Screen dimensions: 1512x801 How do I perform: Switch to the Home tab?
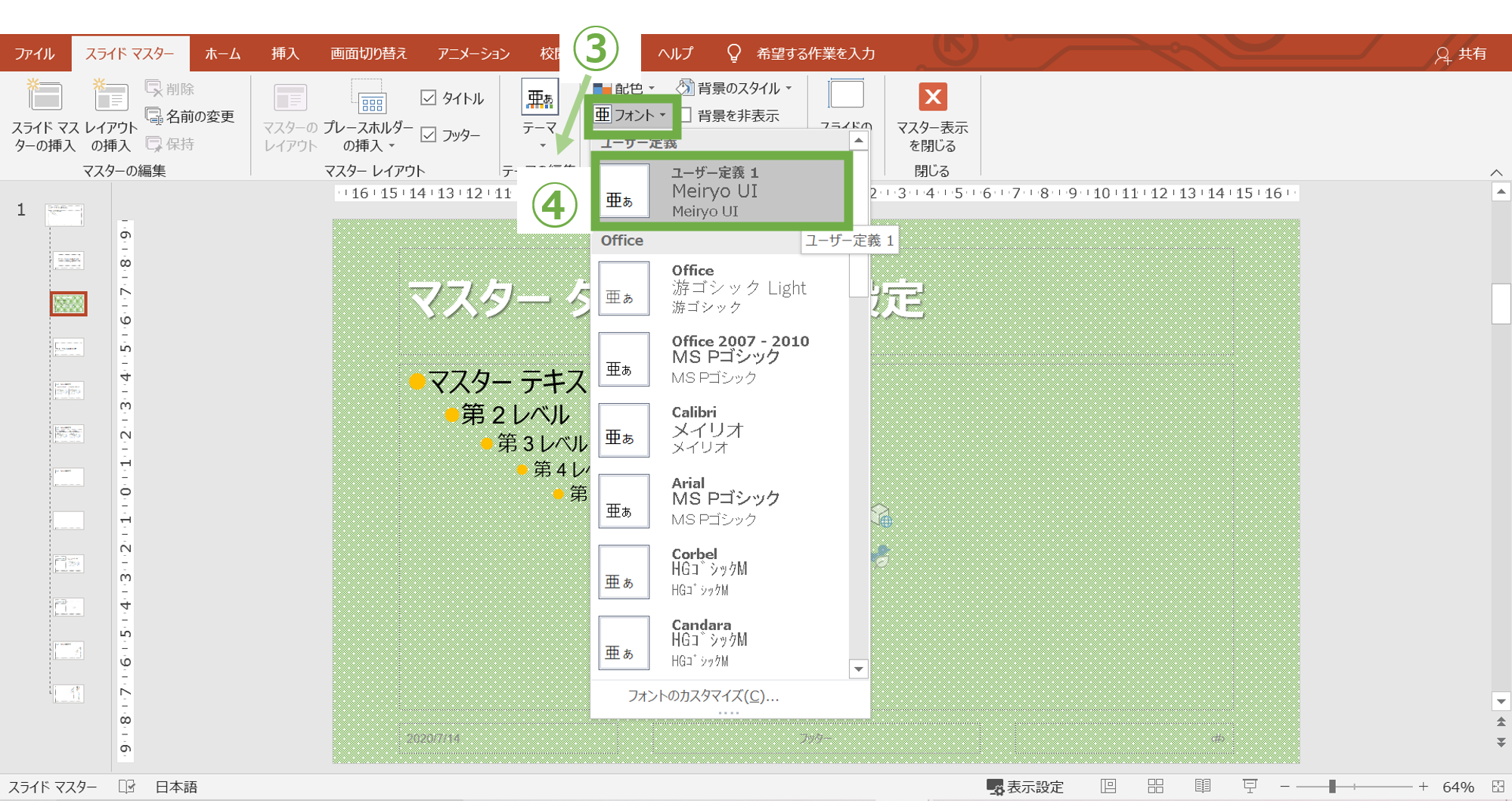[x=222, y=54]
